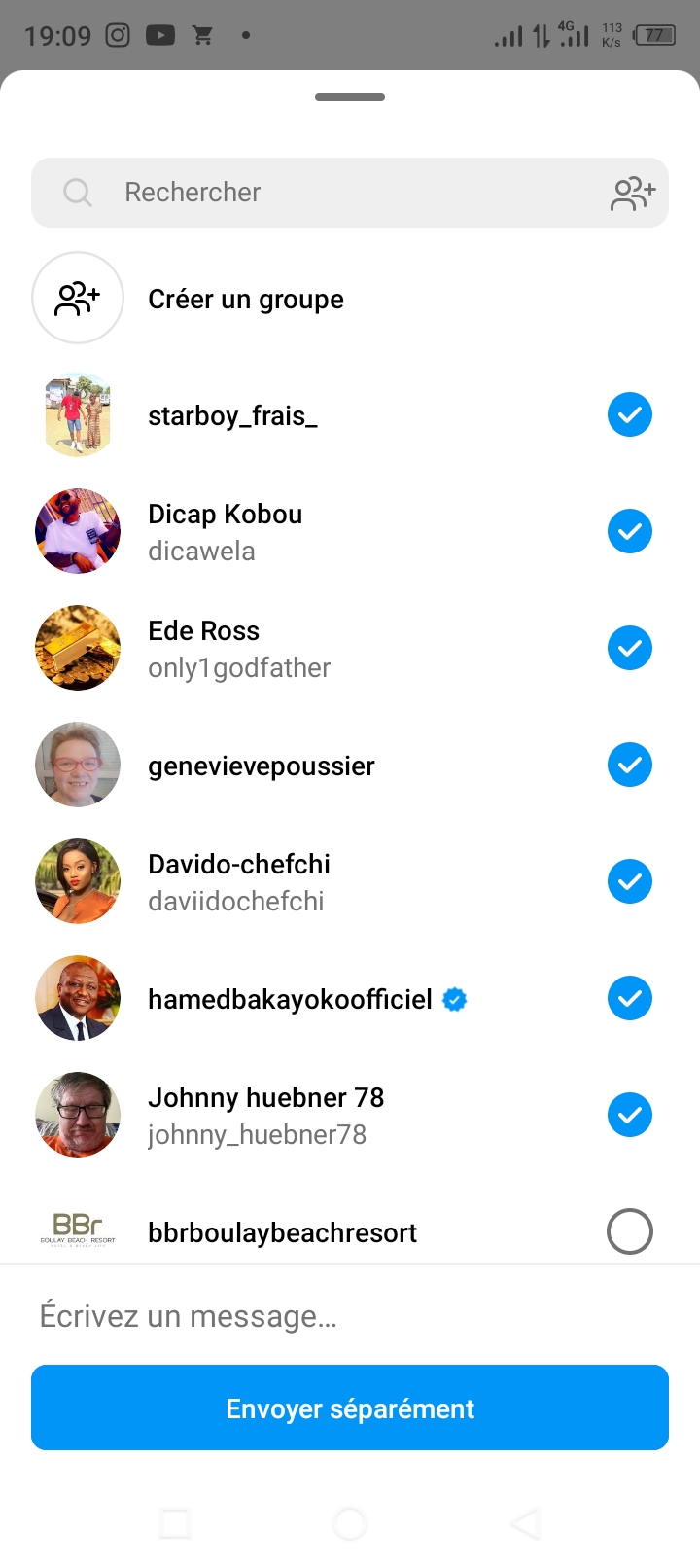Tap the shopping cart status bar icon
Screen dimensions: 700x1568
(203, 36)
